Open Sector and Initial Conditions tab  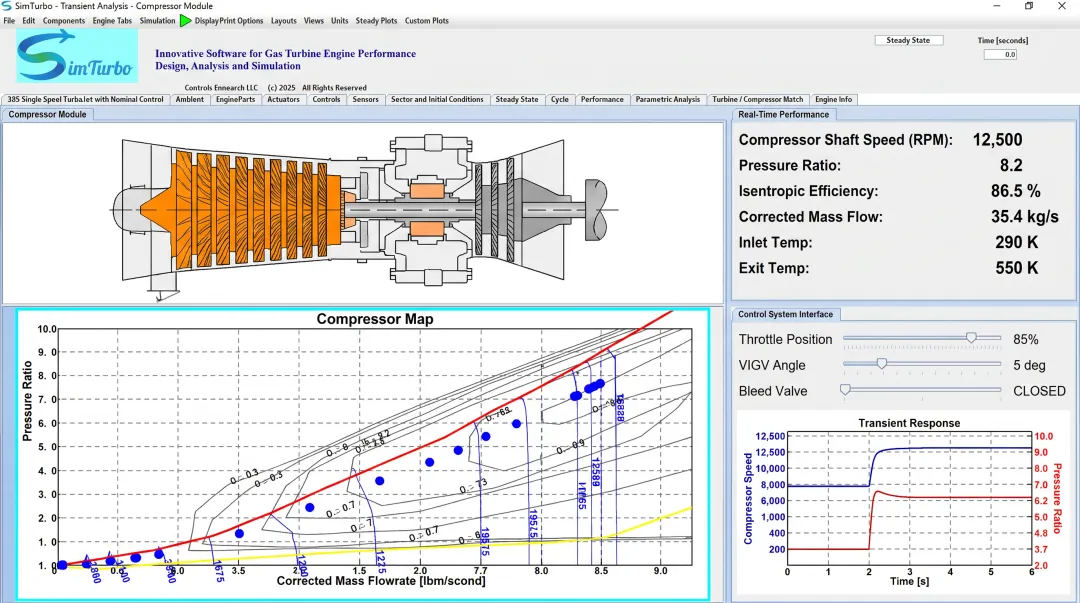[437, 99]
